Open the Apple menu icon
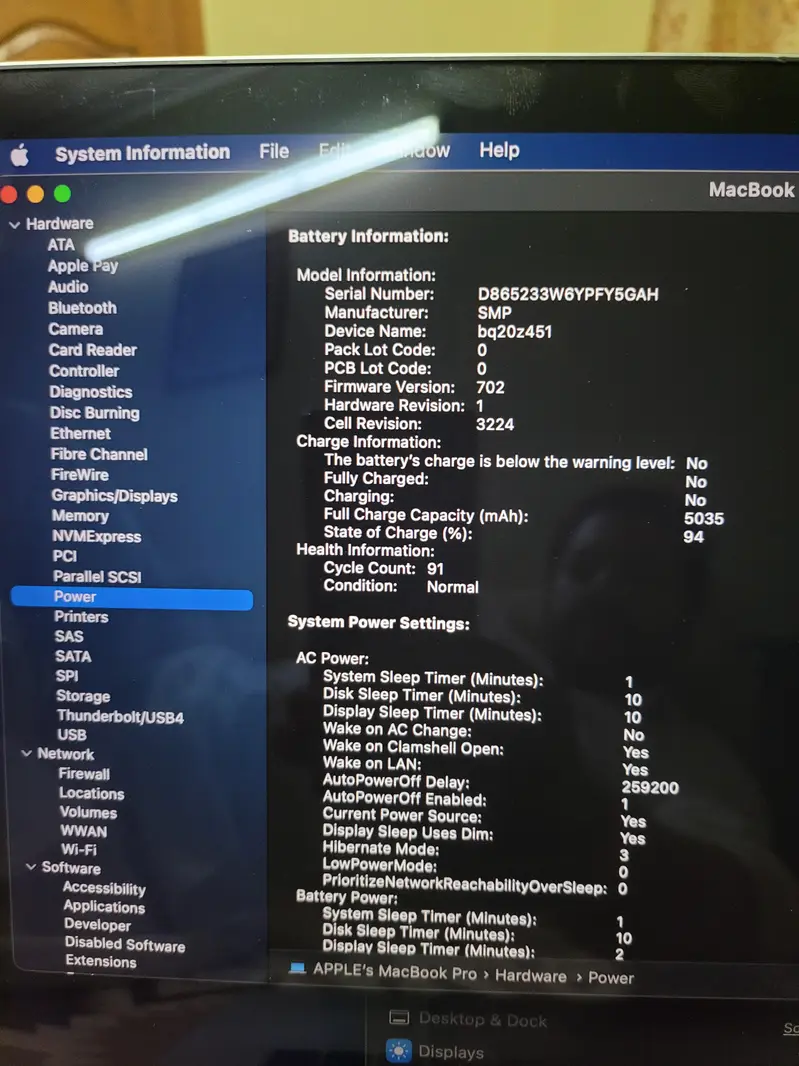 tap(20, 155)
